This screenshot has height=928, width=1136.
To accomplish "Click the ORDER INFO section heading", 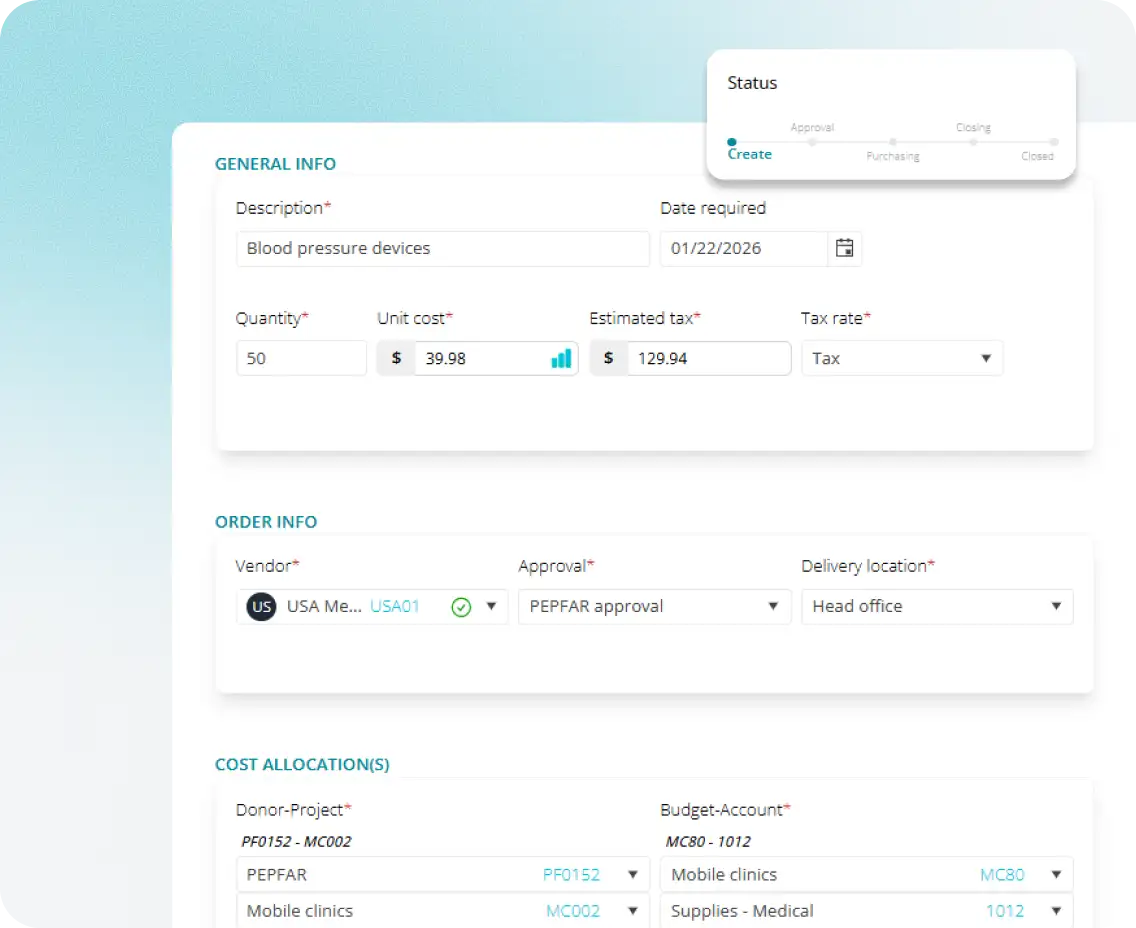I will pos(266,522).
